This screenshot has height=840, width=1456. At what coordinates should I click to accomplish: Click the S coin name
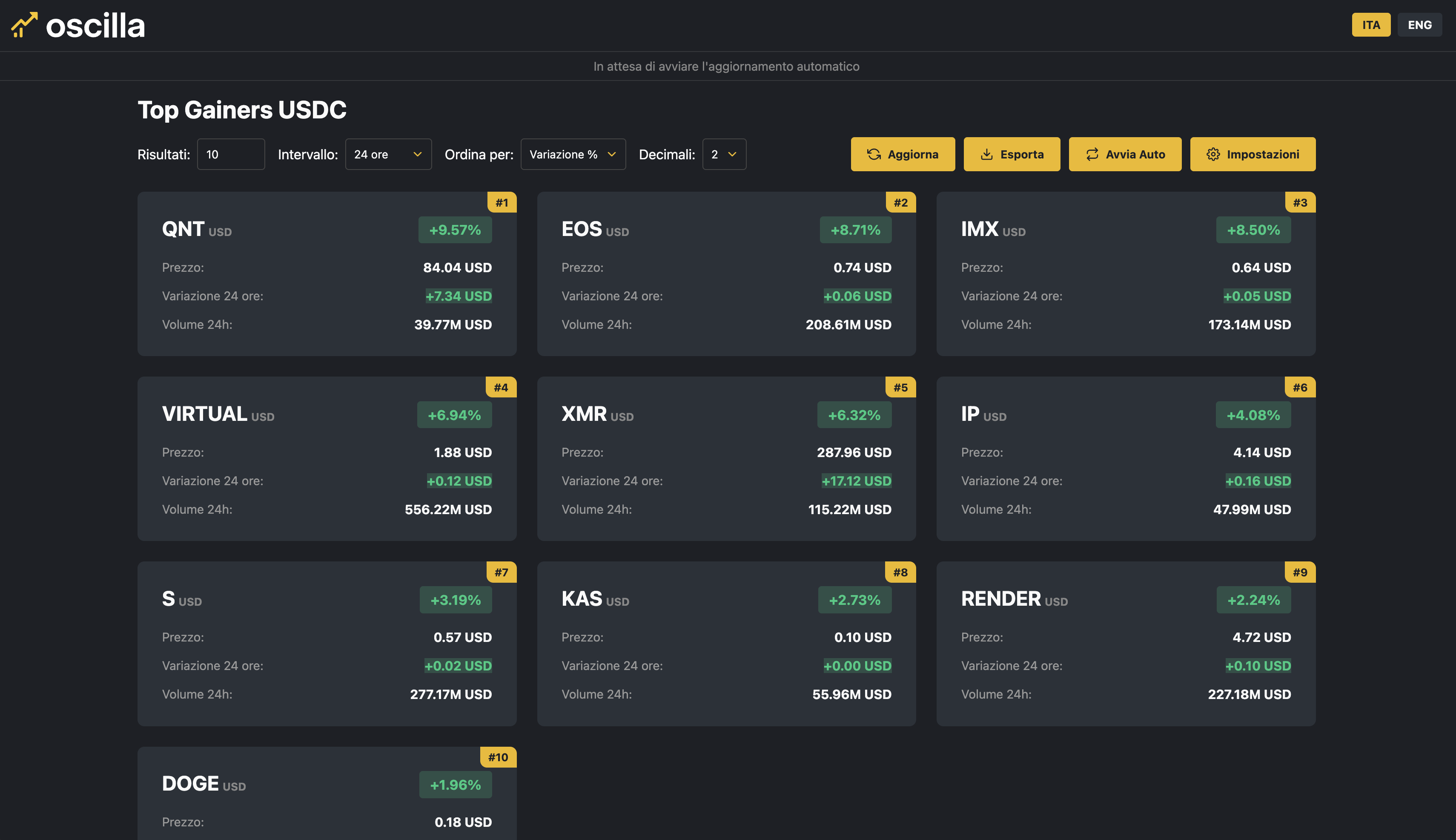tap(168, 598)
